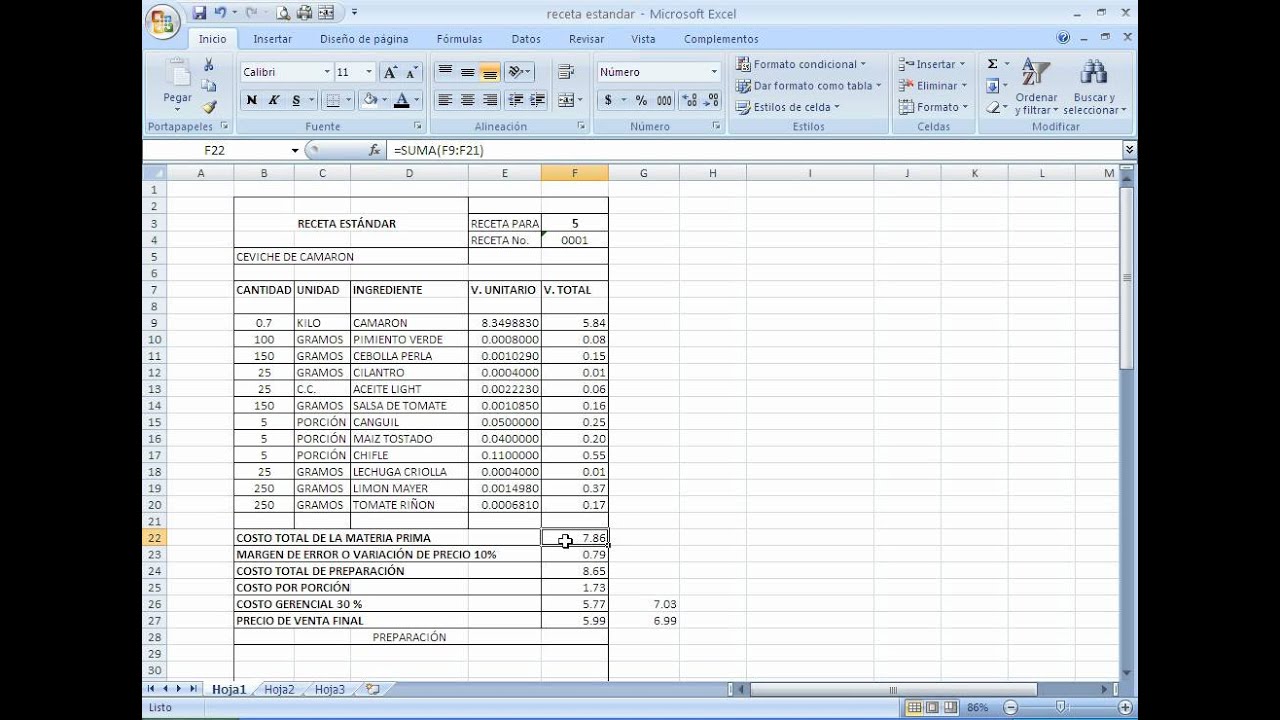Open the Eliminar cells dropdown

(x=932, y=86)
